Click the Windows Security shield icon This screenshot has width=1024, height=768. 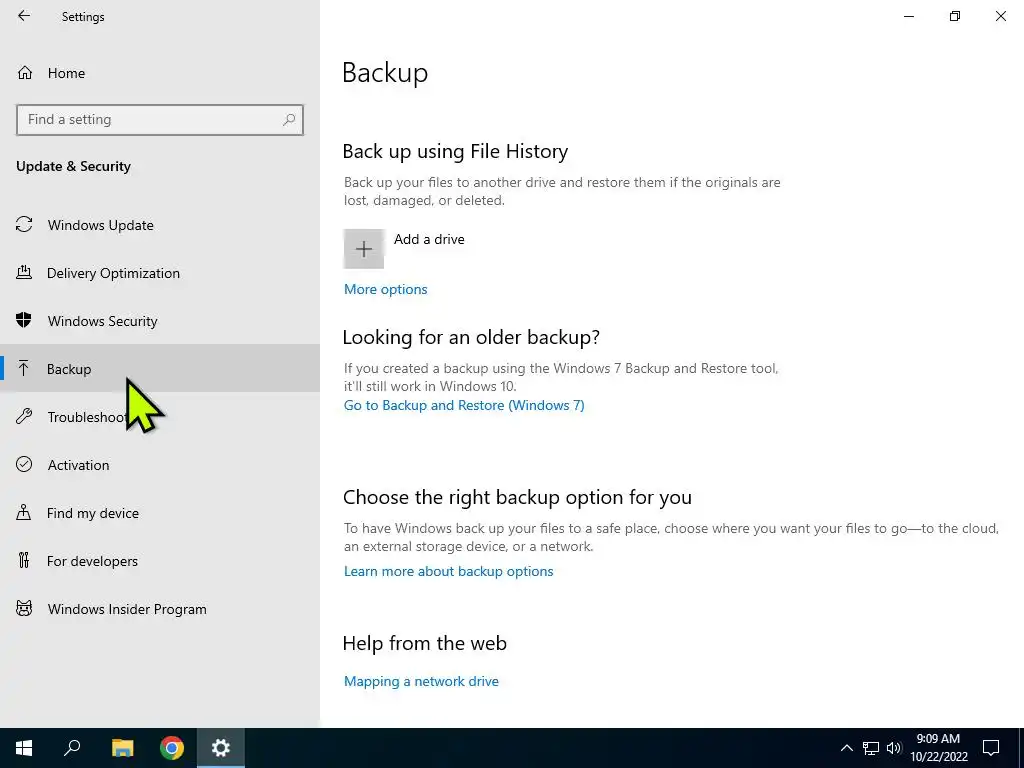coord(24,320)
